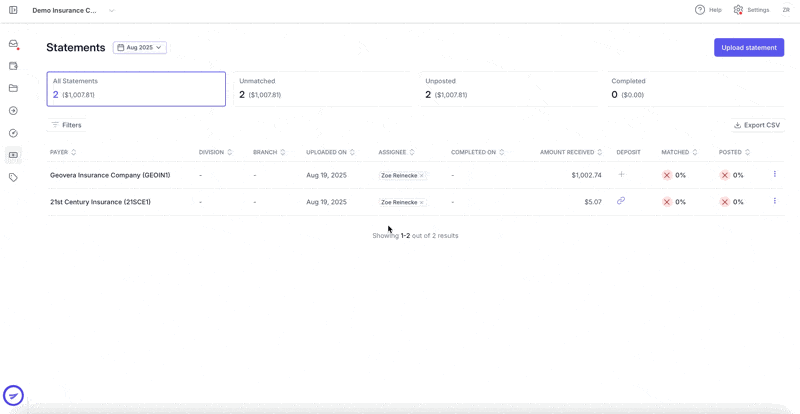Image resolution: width=800 pixels, height=414 pixels.
Task: Open Geovera Insurance Company (GEOIN1) statement
Action: pyautogui.click(x=110, y=175)
